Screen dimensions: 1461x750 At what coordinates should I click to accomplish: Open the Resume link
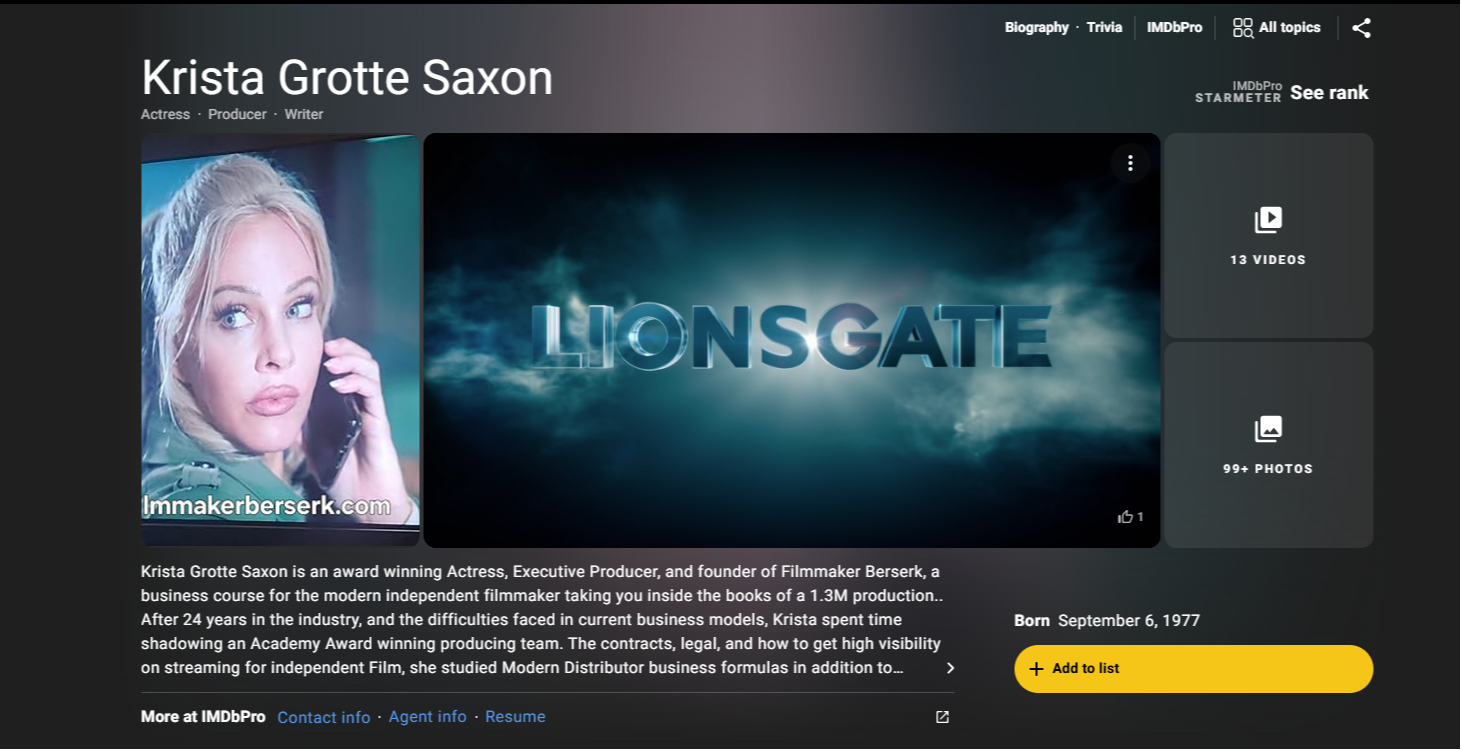(515, 717)
